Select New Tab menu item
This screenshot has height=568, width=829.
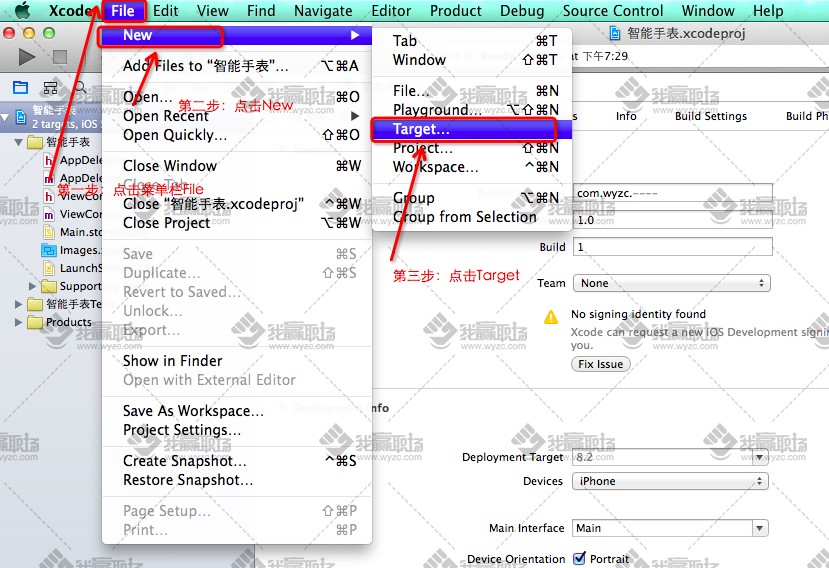[x=472, y=41]
